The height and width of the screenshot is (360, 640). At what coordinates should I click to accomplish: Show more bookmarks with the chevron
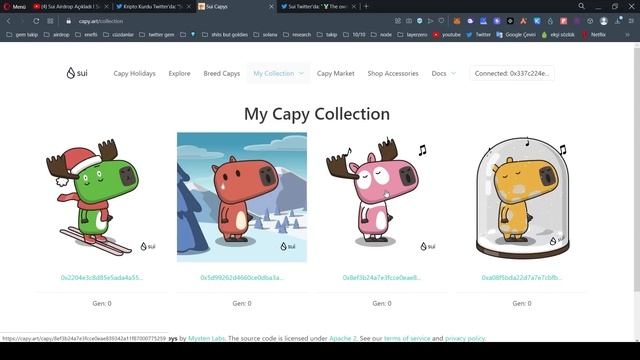[x=627, y=35]
